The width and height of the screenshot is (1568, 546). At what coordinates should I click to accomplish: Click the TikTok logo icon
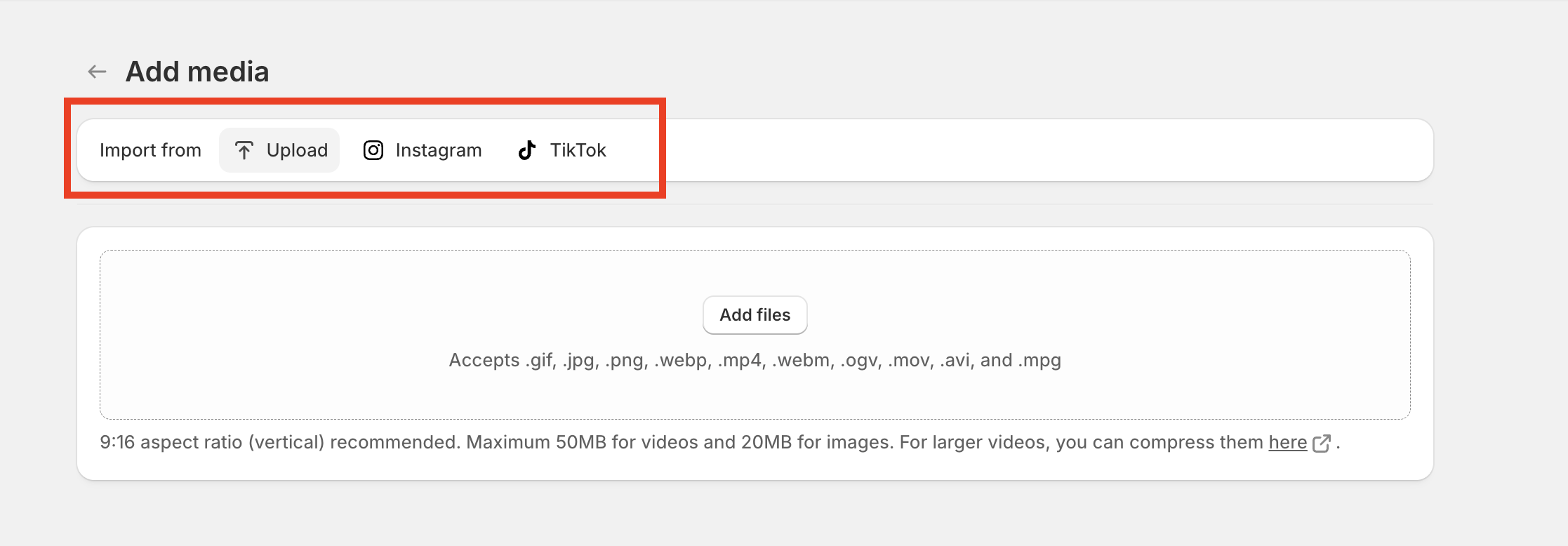click(527, 150)
